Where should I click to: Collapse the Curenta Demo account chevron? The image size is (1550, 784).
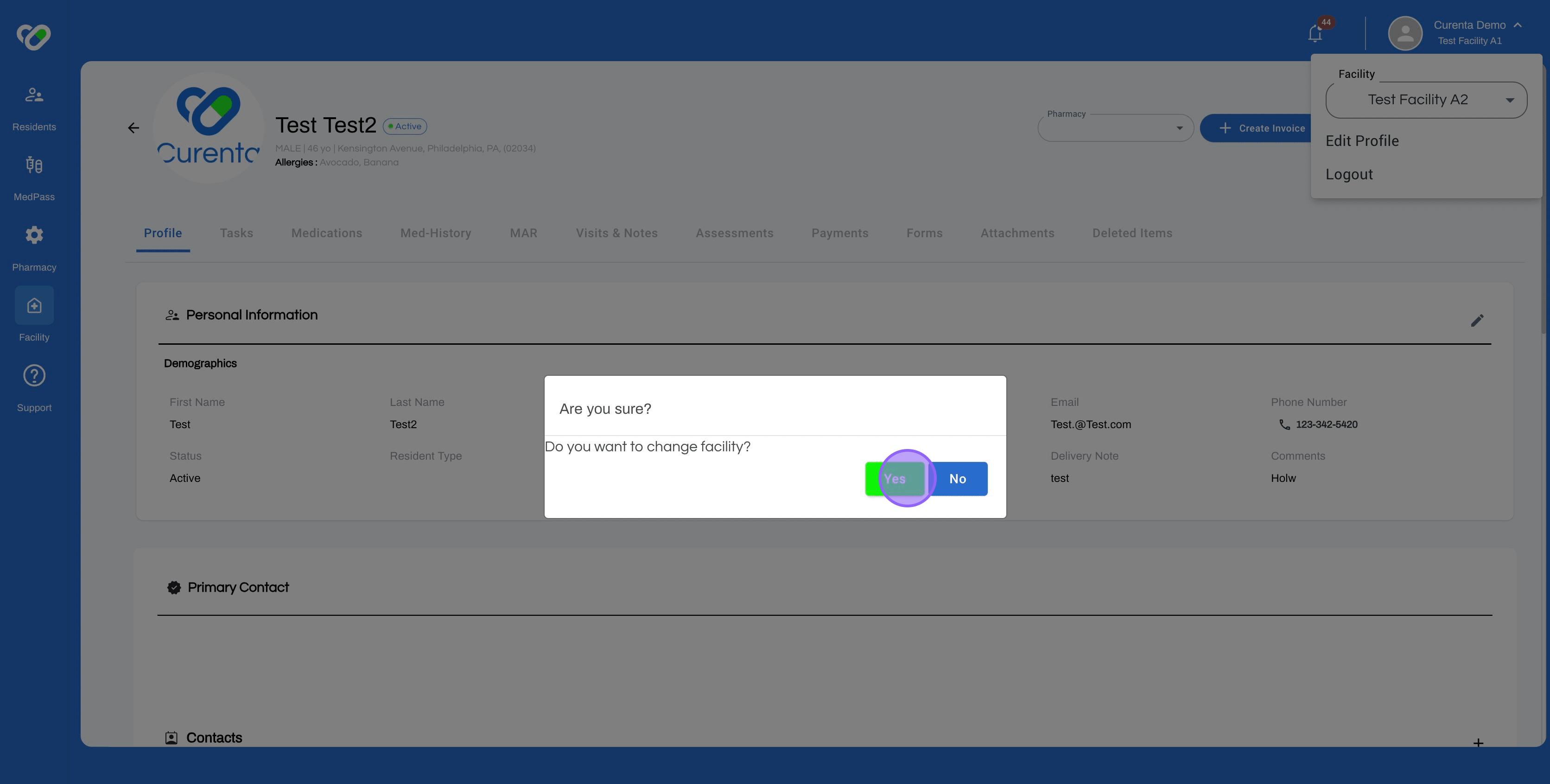click(x=1518, y=25)
